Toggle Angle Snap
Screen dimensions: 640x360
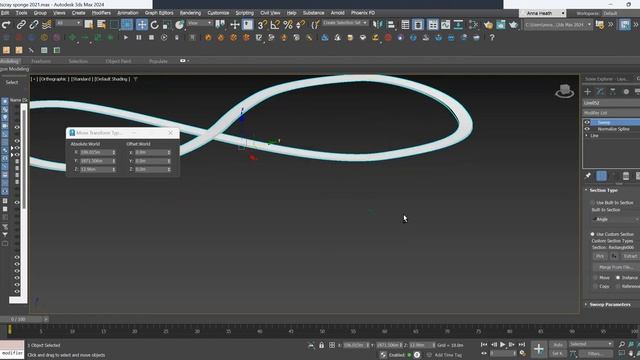(275, 25)
